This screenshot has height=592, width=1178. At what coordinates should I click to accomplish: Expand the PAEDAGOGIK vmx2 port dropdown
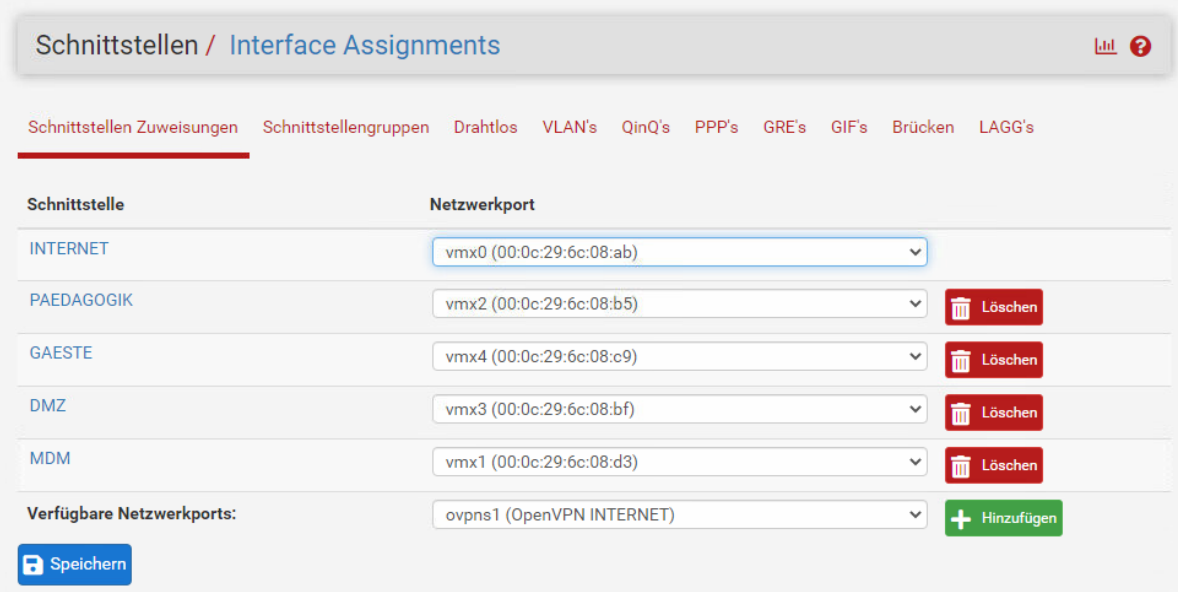(x=679, y=304)
